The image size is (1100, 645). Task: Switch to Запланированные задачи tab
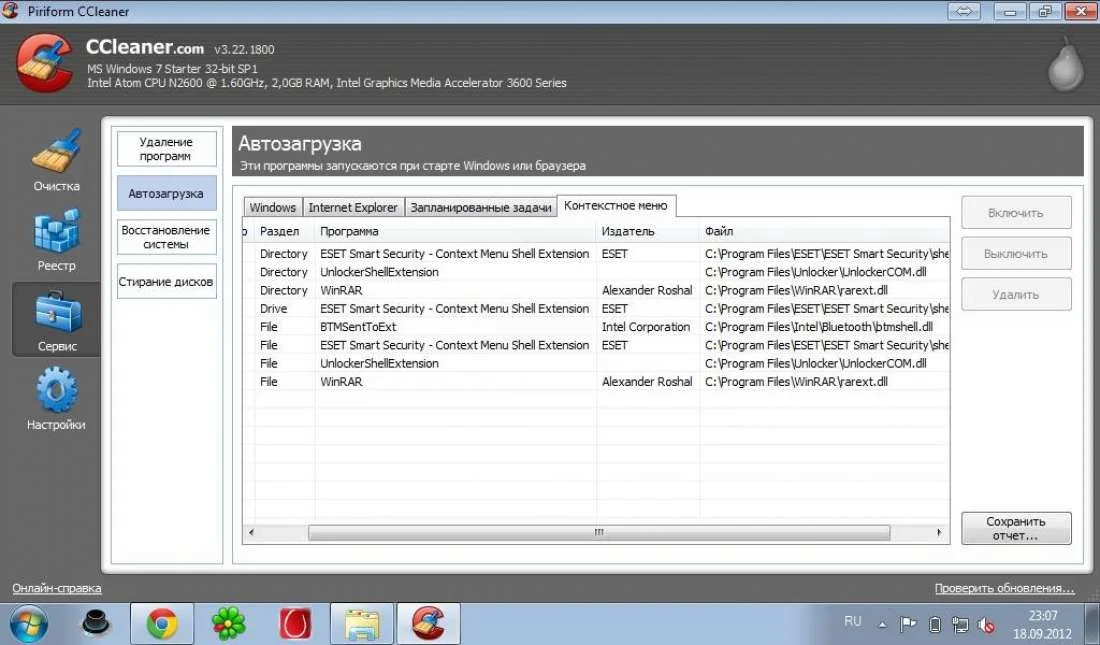(481, 207)
